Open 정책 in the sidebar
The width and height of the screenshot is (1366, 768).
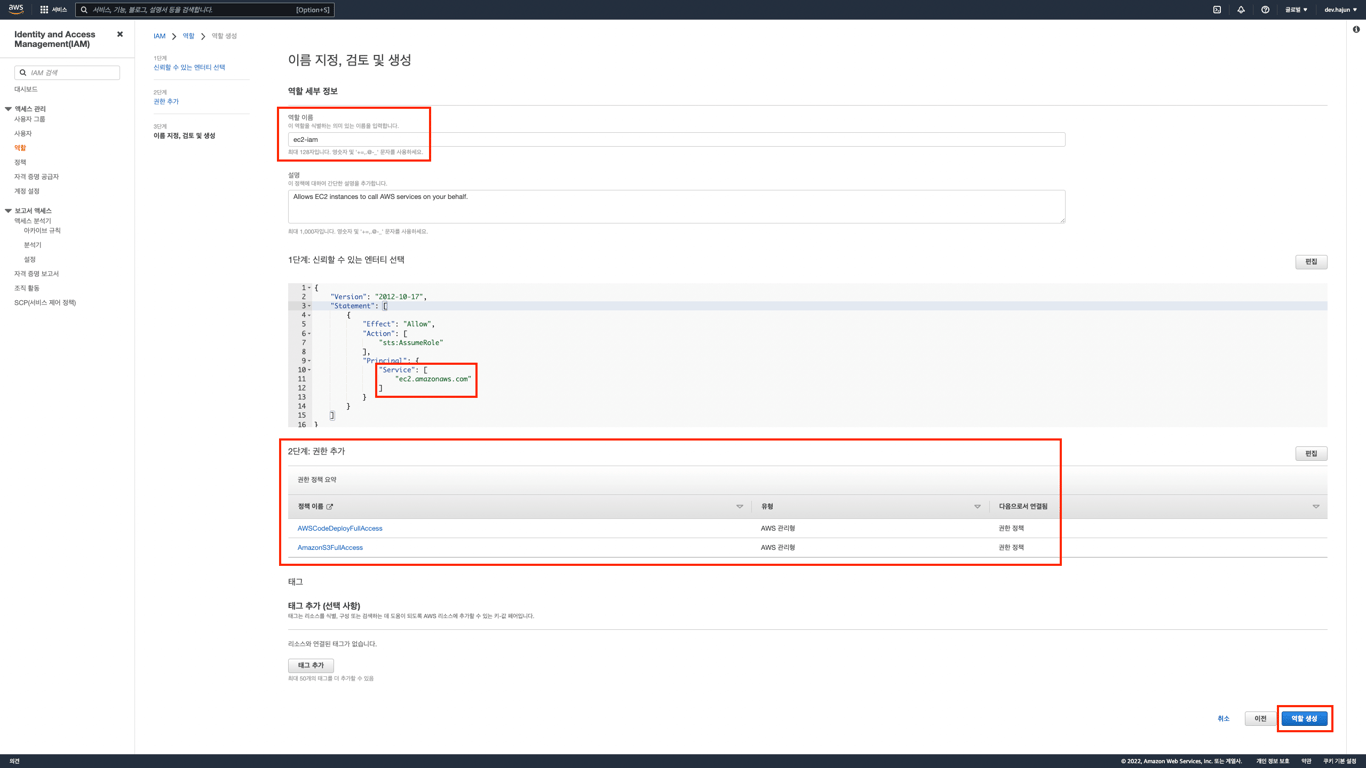coord(20,162)
